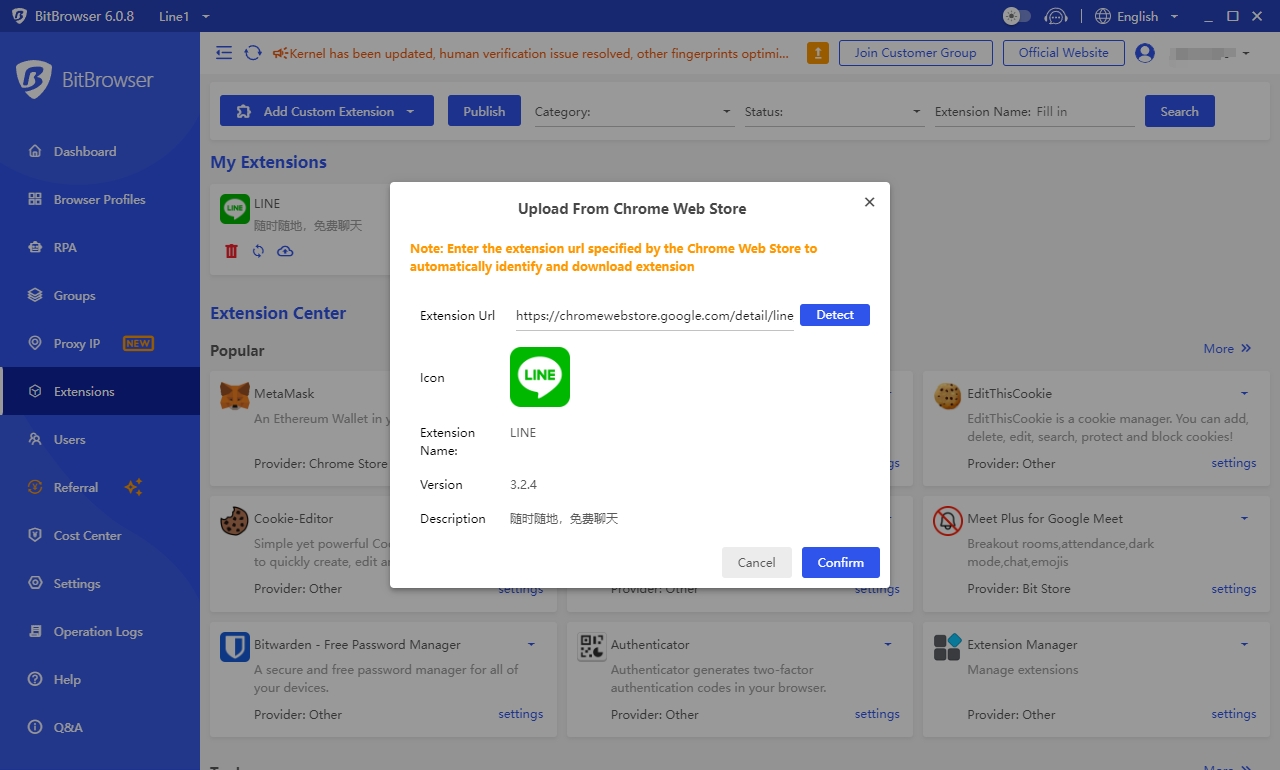The width and height of the screenshot is (1280, 770).
Task: Open Proxy IP in the sidebar
Action: (100, 343)
